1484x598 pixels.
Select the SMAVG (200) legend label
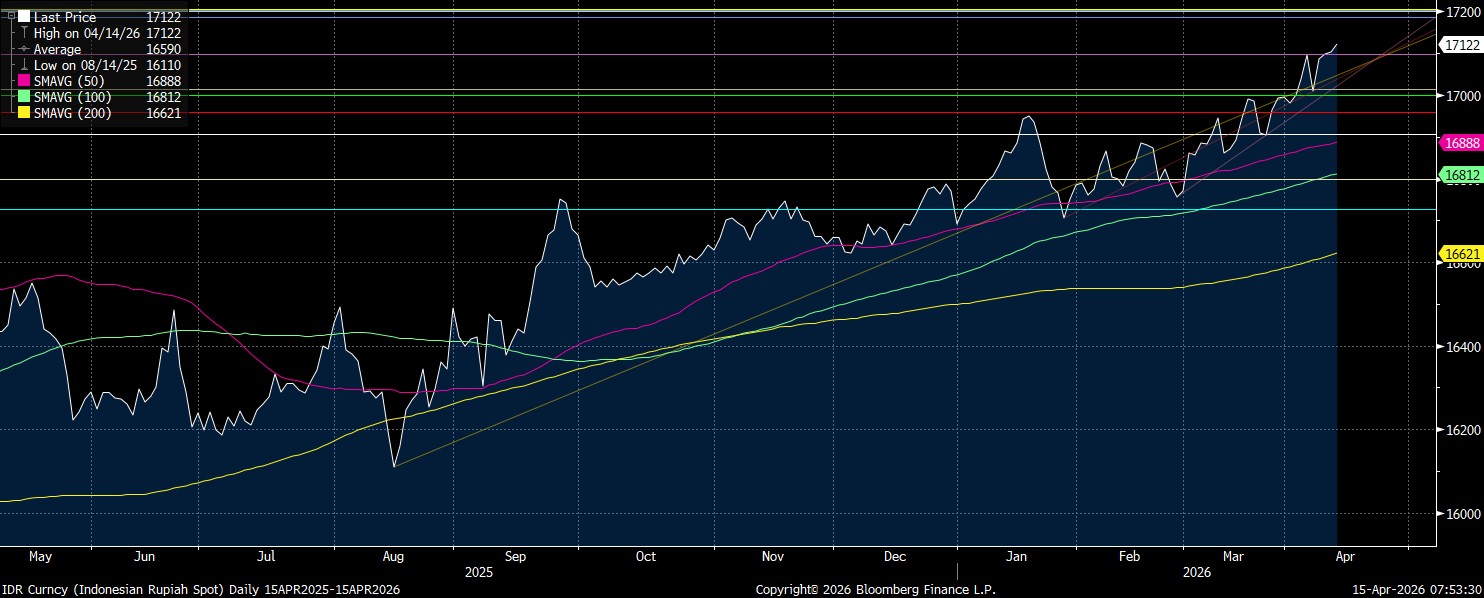pyautogui.click(x=72, y=113)
